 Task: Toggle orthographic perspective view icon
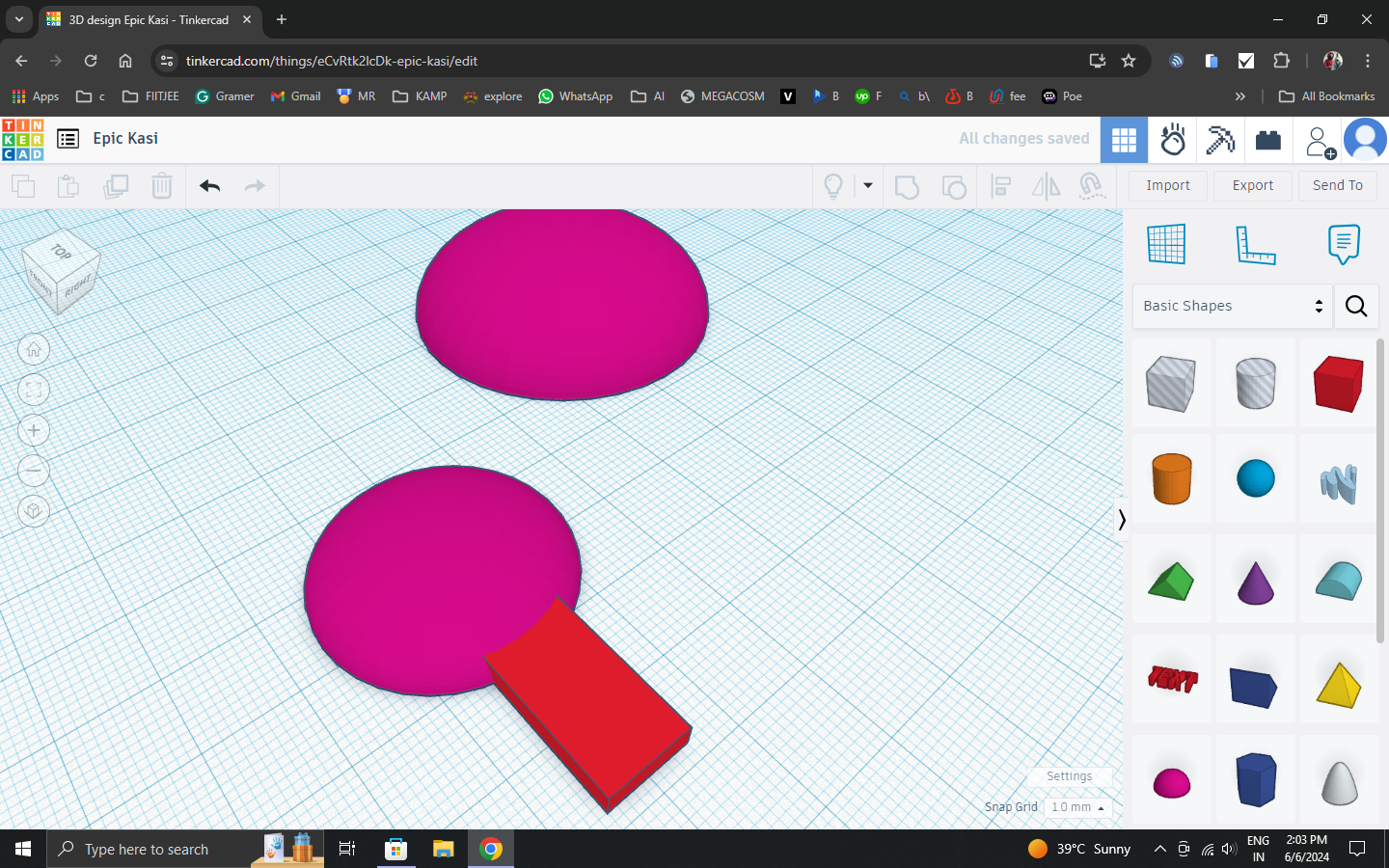34,511
